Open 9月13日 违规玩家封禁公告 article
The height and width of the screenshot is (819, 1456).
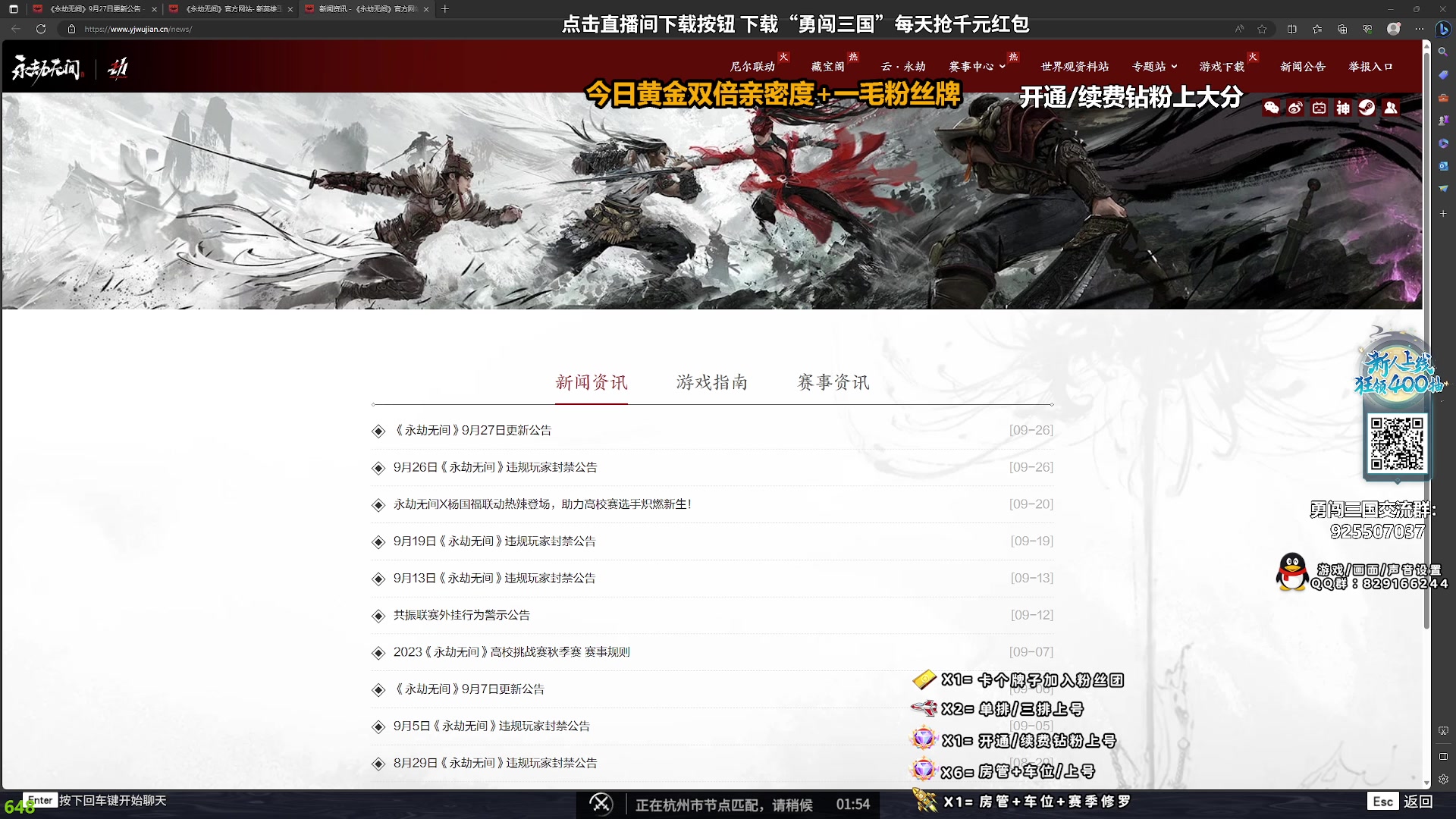click(x=494, y=578)
